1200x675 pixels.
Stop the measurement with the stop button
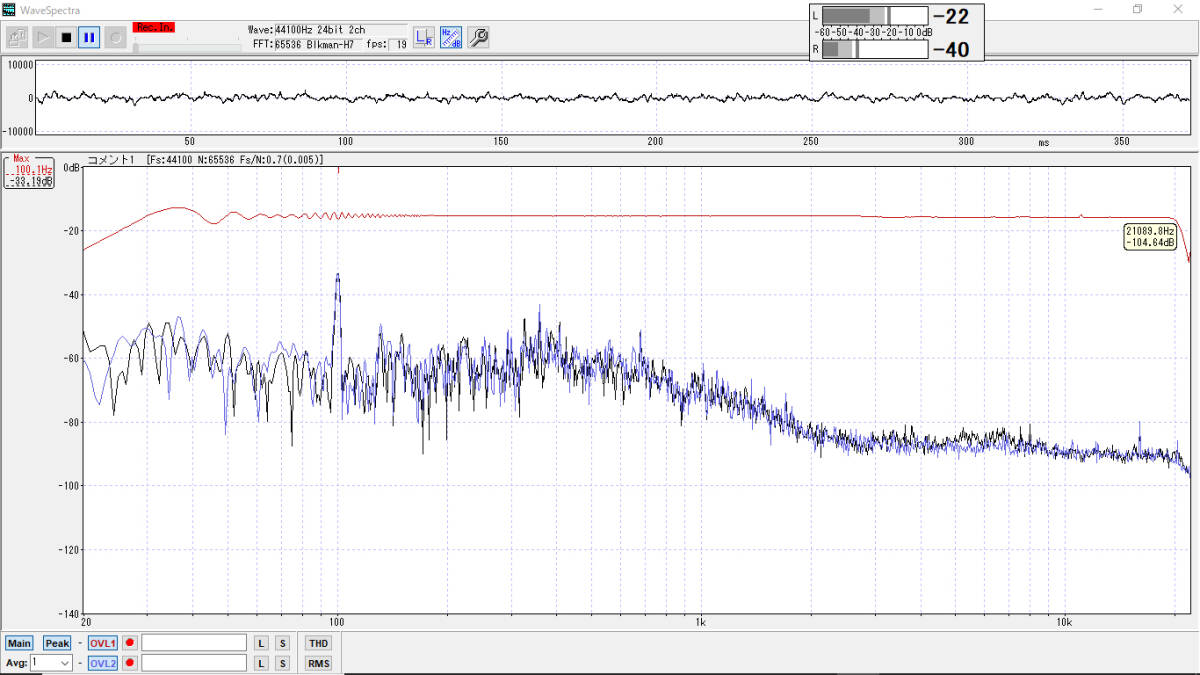66,38
